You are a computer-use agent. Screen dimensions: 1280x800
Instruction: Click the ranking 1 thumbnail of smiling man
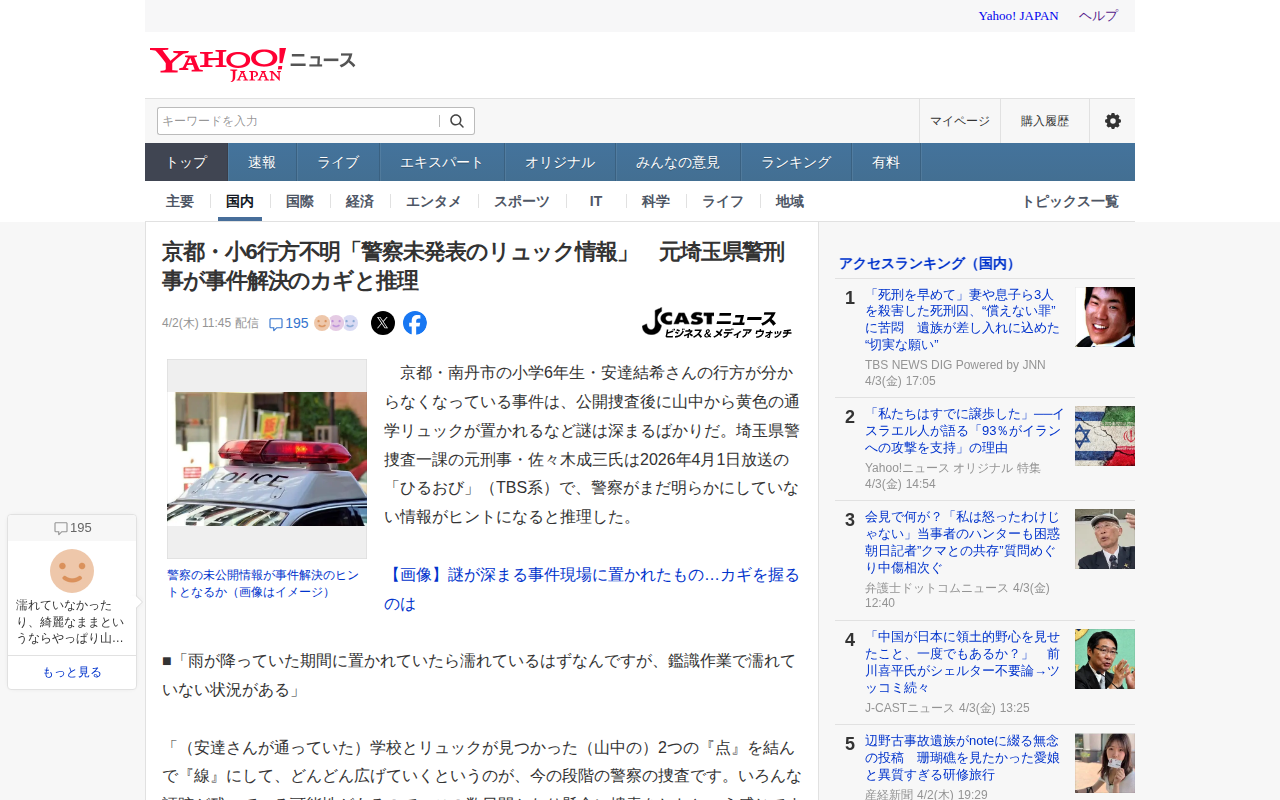tap(1105, 317)
